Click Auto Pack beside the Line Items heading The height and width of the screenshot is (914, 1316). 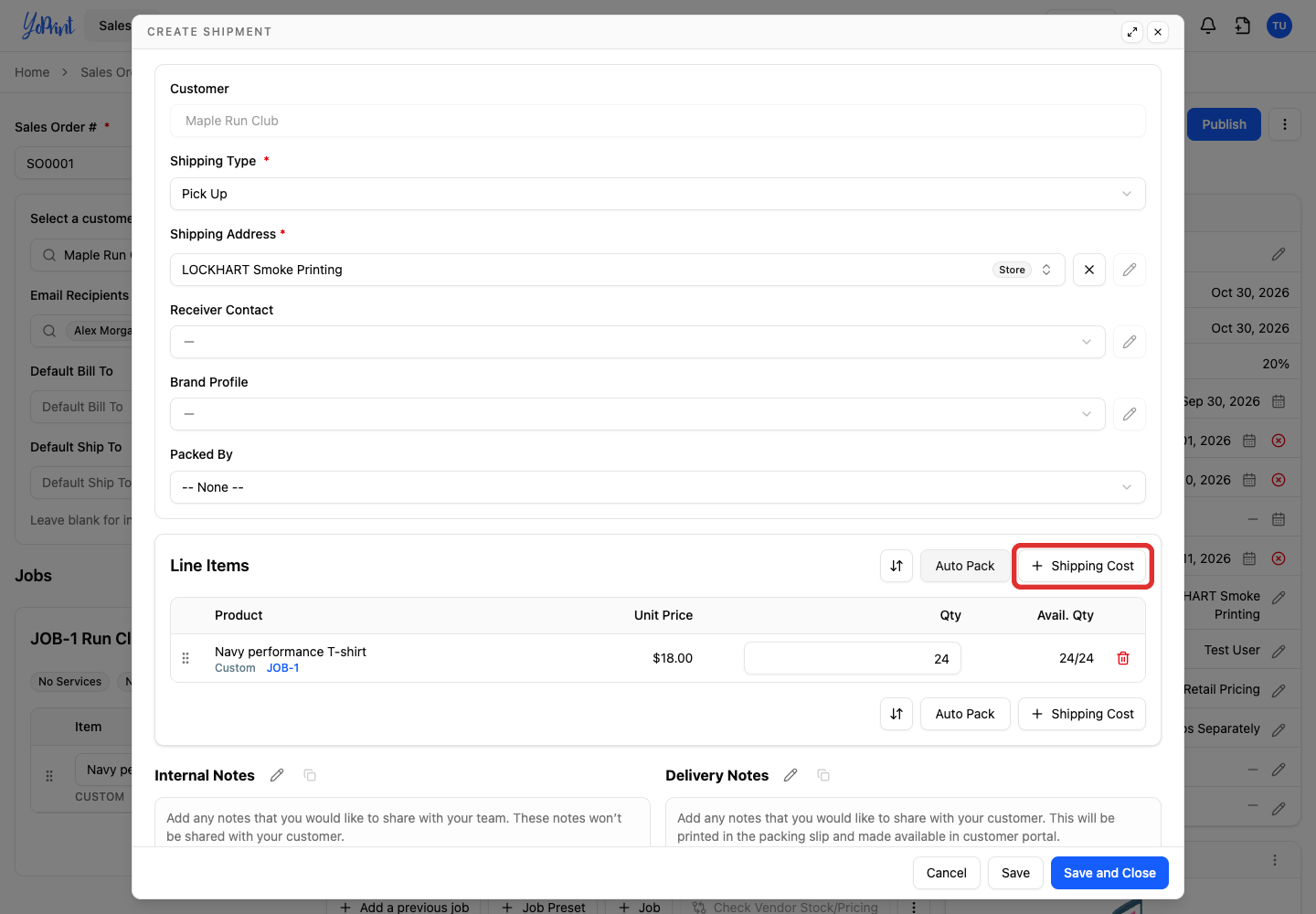pos(965,566)
